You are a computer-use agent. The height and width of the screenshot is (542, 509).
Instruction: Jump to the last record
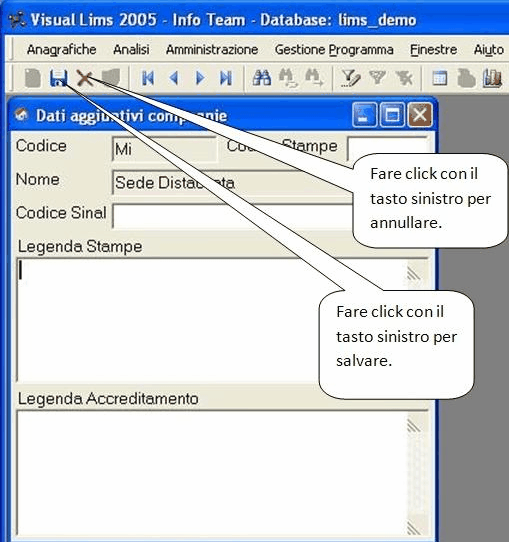226,78
